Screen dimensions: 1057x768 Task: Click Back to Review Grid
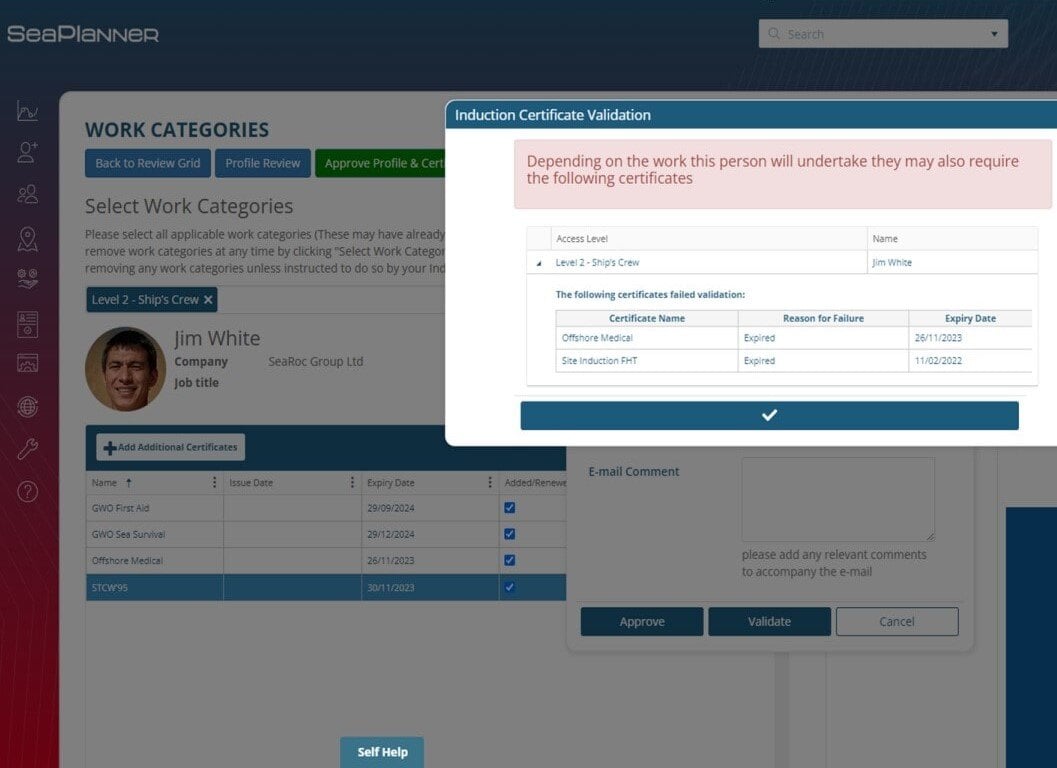point(147,163)
